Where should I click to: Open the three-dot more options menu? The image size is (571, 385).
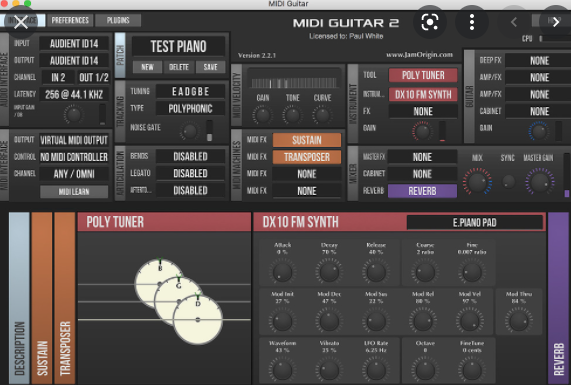pos(472,23)
